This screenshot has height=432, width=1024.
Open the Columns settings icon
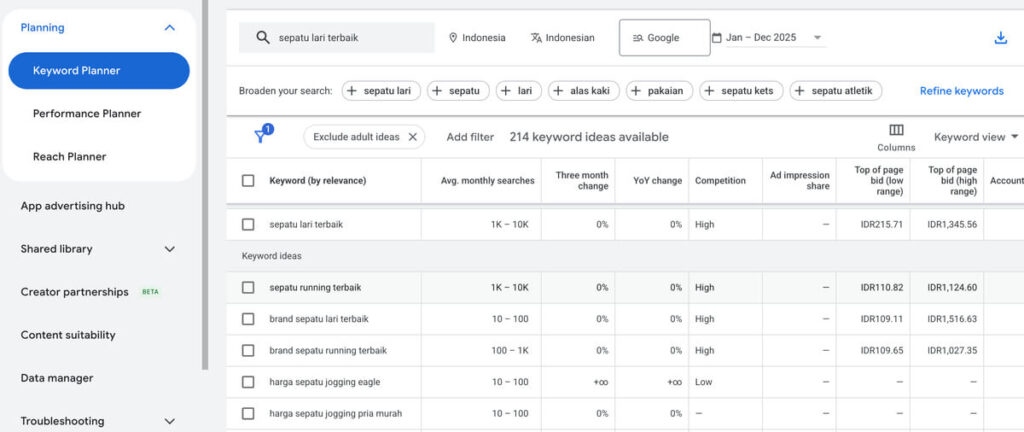tap(896, 130)
